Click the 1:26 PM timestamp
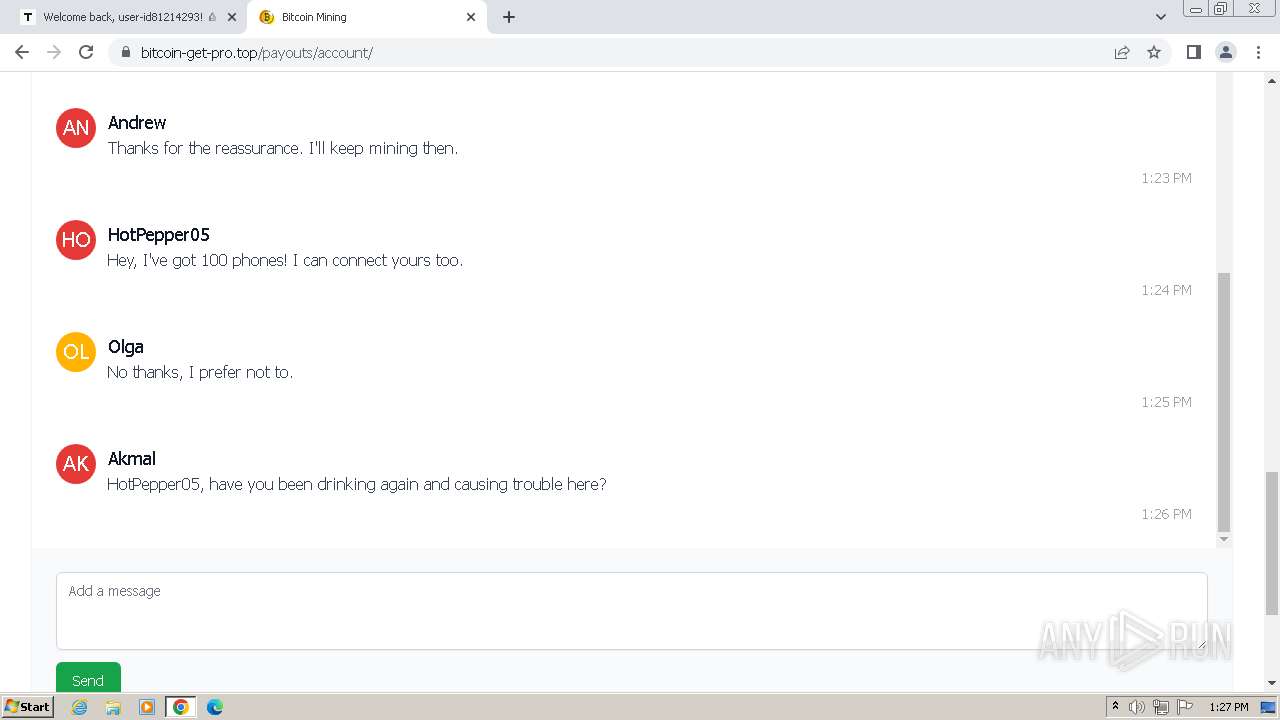Image resolution: width=1280 pixels, height=720 pixels. pyautogui.click(x=1166, y=514)
